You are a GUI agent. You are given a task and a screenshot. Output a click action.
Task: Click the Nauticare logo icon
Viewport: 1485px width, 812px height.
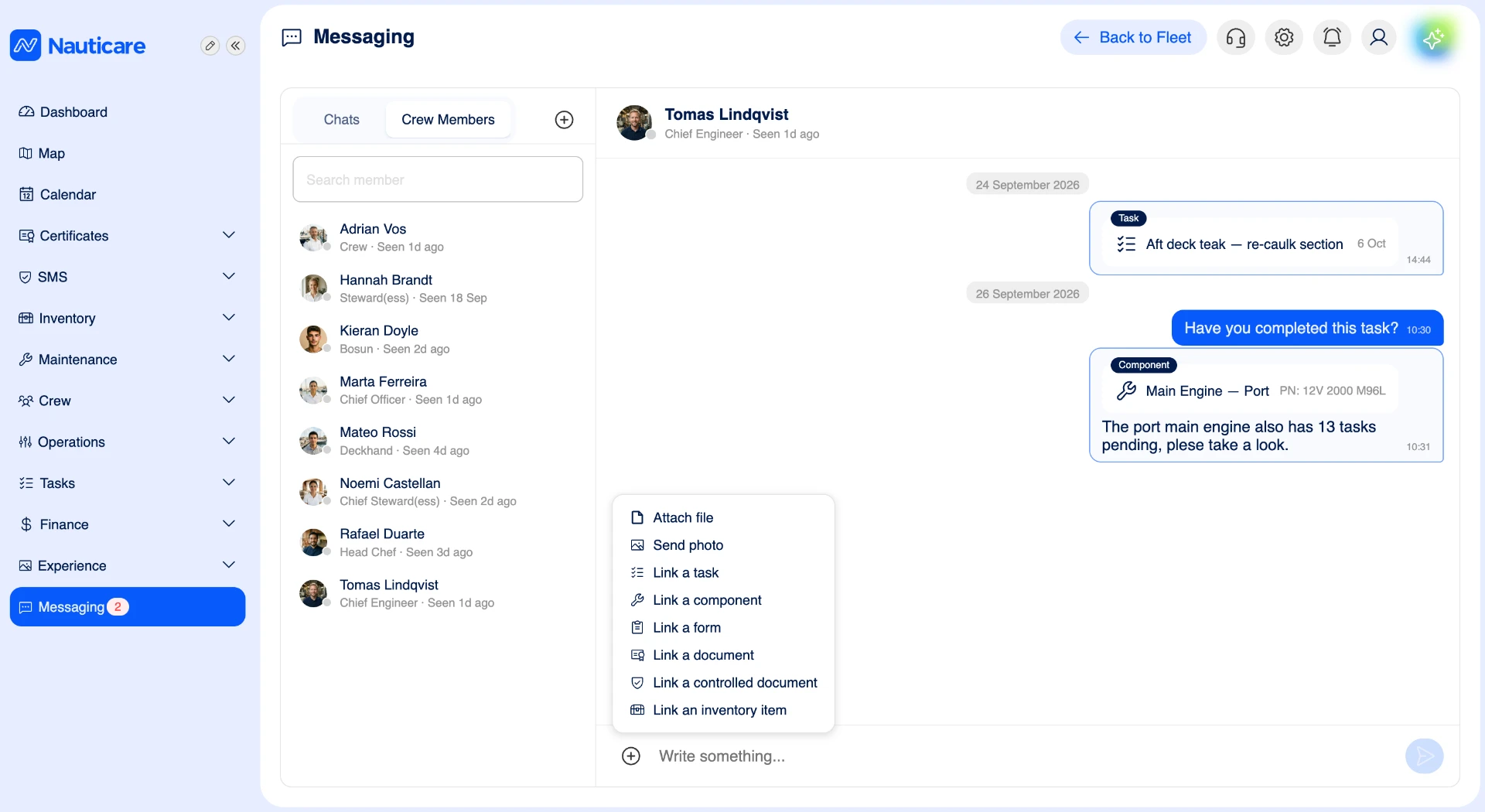(x=26, y=46)
